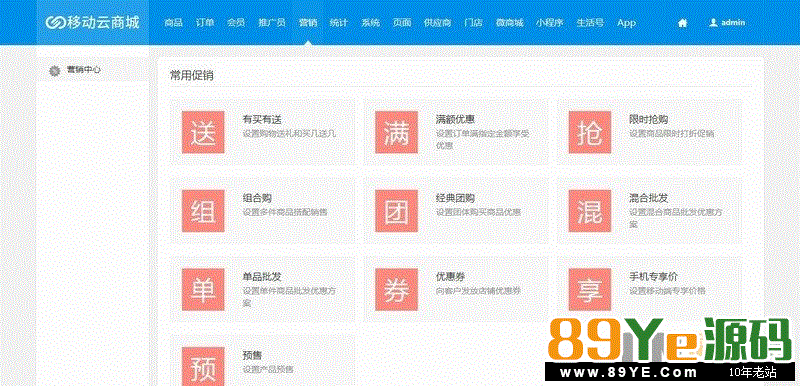Select the 抢 flash sale icon
The image size is (800, 386).
coord(590,132)
